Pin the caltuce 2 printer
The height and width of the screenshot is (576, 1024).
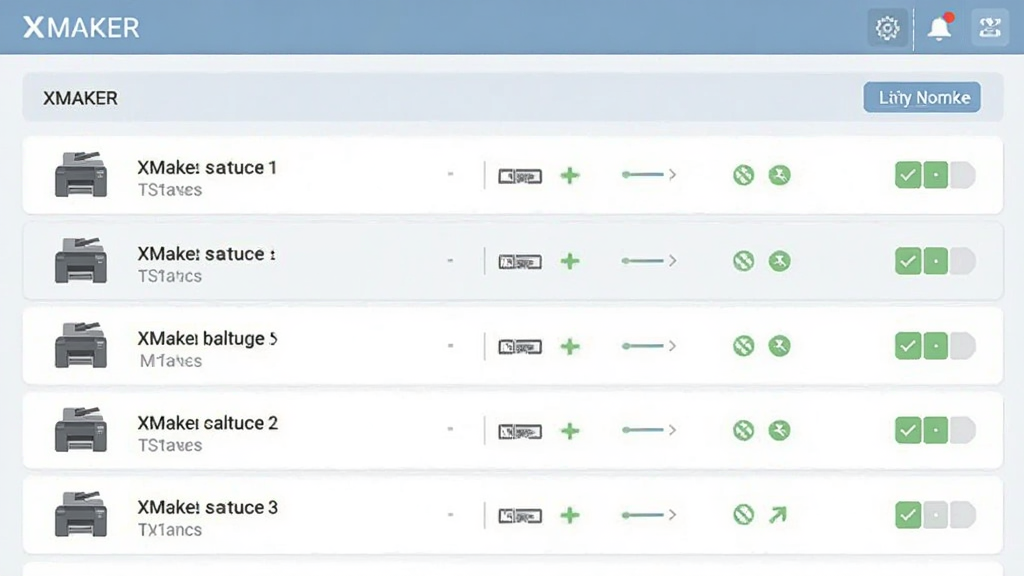point(779,430)
